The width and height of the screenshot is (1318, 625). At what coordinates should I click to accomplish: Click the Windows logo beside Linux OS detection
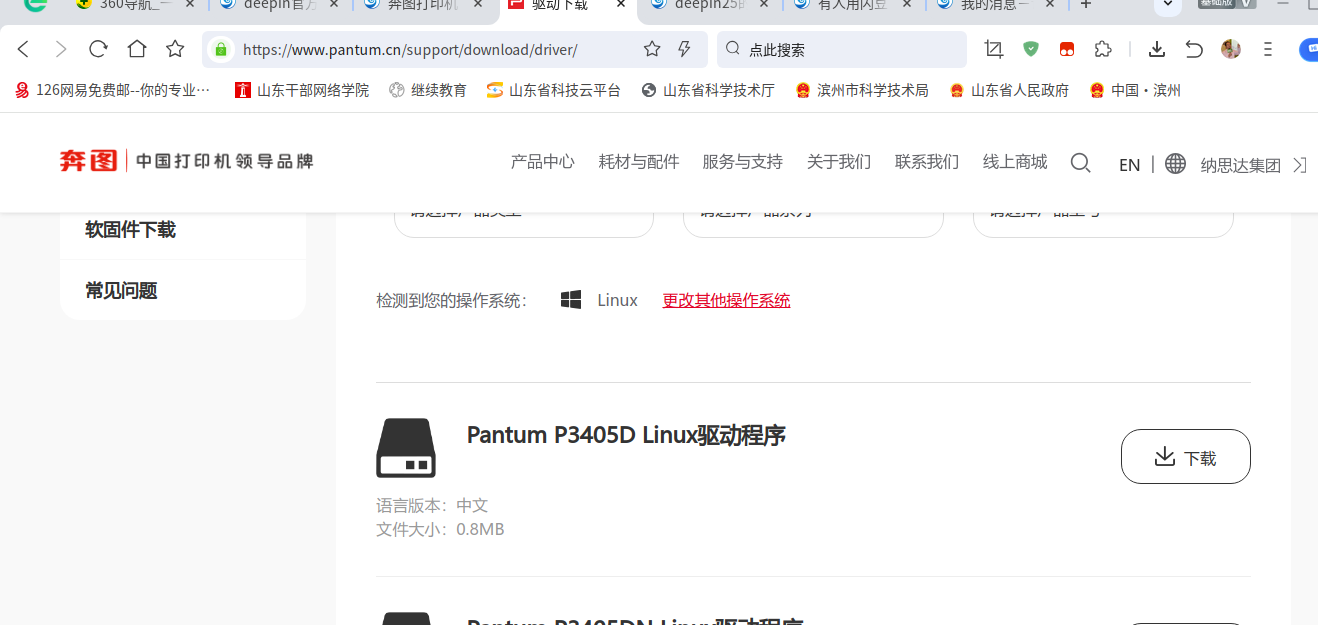570,298
